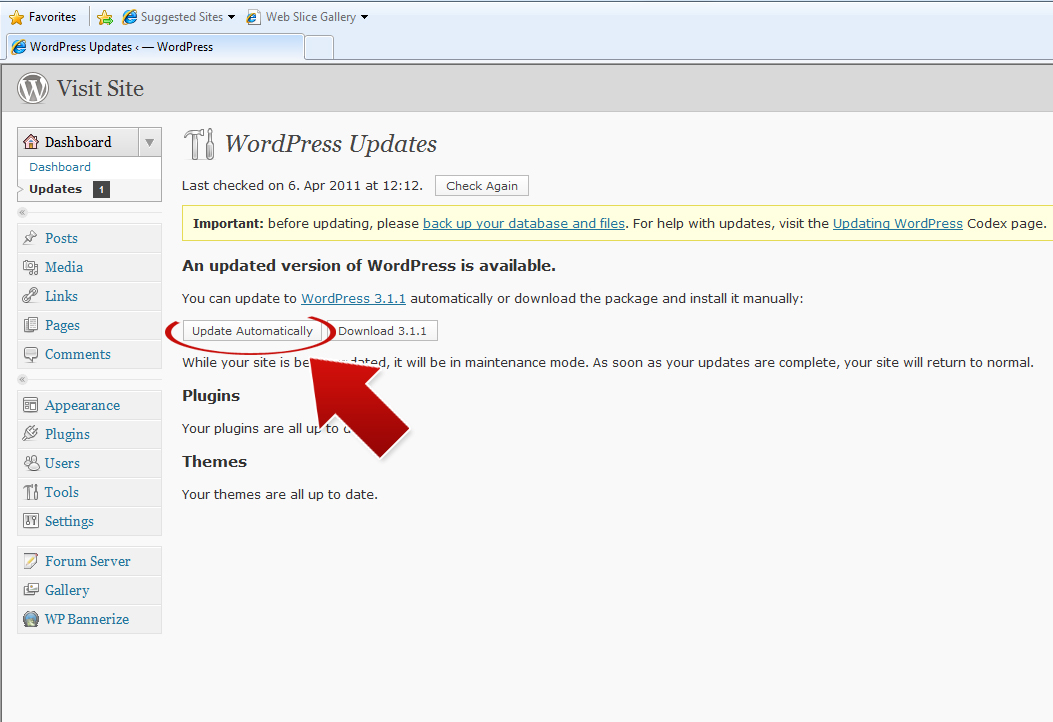Open the Forum Server menu
1053x722 pixels.
pyautogui.click(x=88, y=561)
